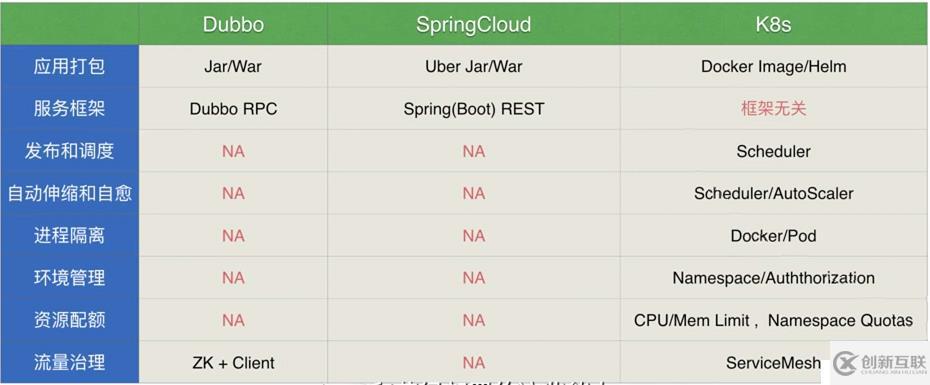Viewport: 930px width, 385px height.
Task: Select the SpringCloud column header
Action: click(x=473, y=24)
